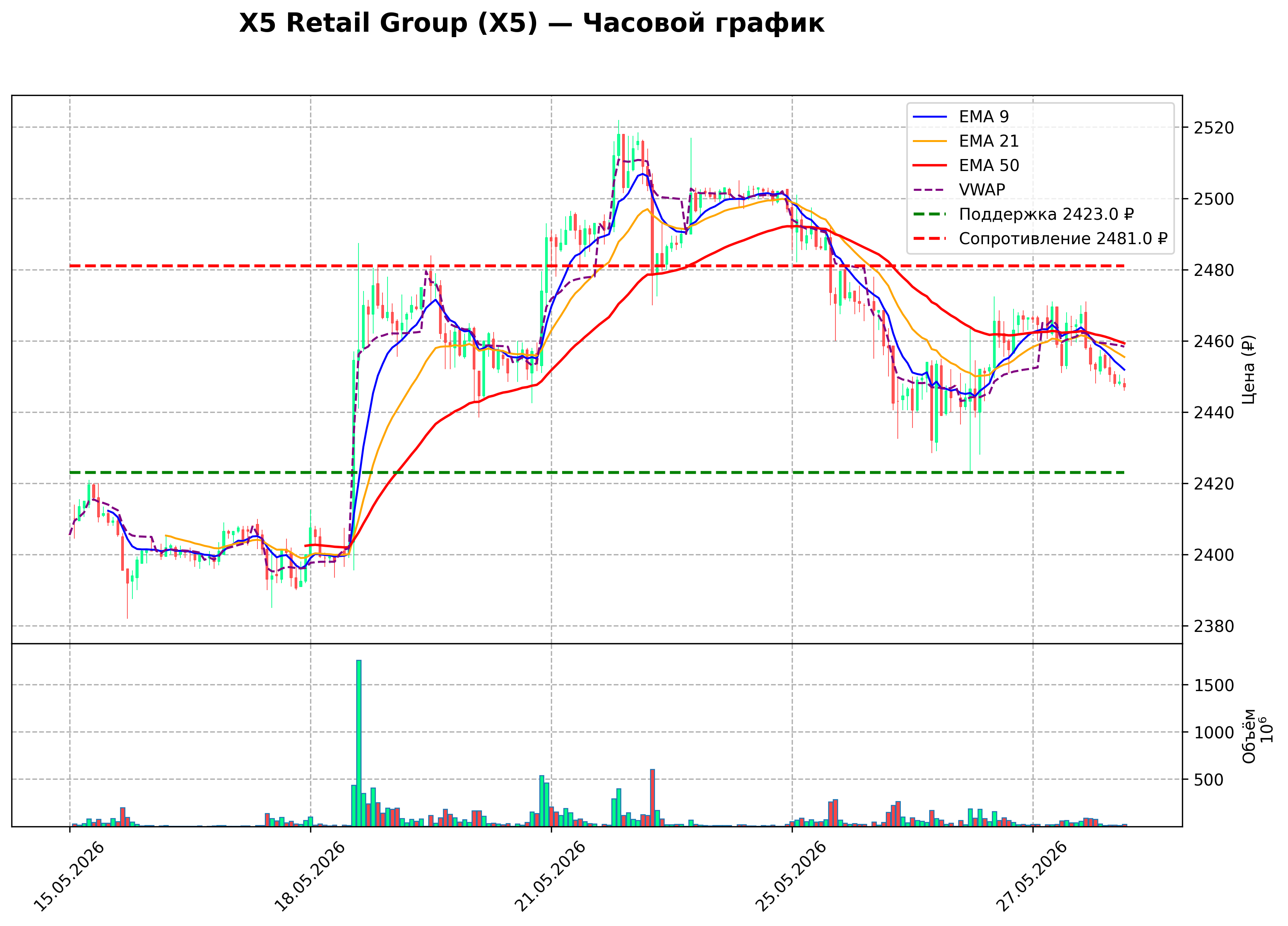This screenshot has height=926, width=1288.
Task: Click the price axis tick 2440
Action: click(1214, 413)
